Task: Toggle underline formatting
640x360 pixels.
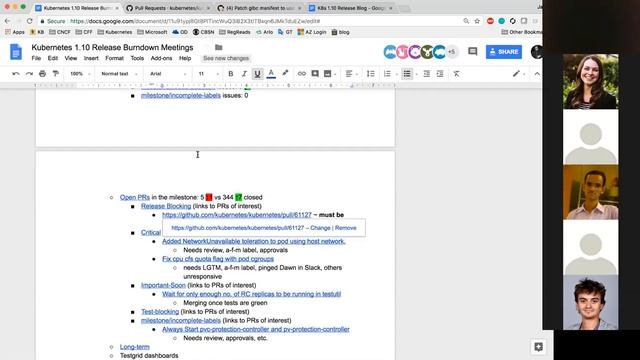Action: (257, 74)
